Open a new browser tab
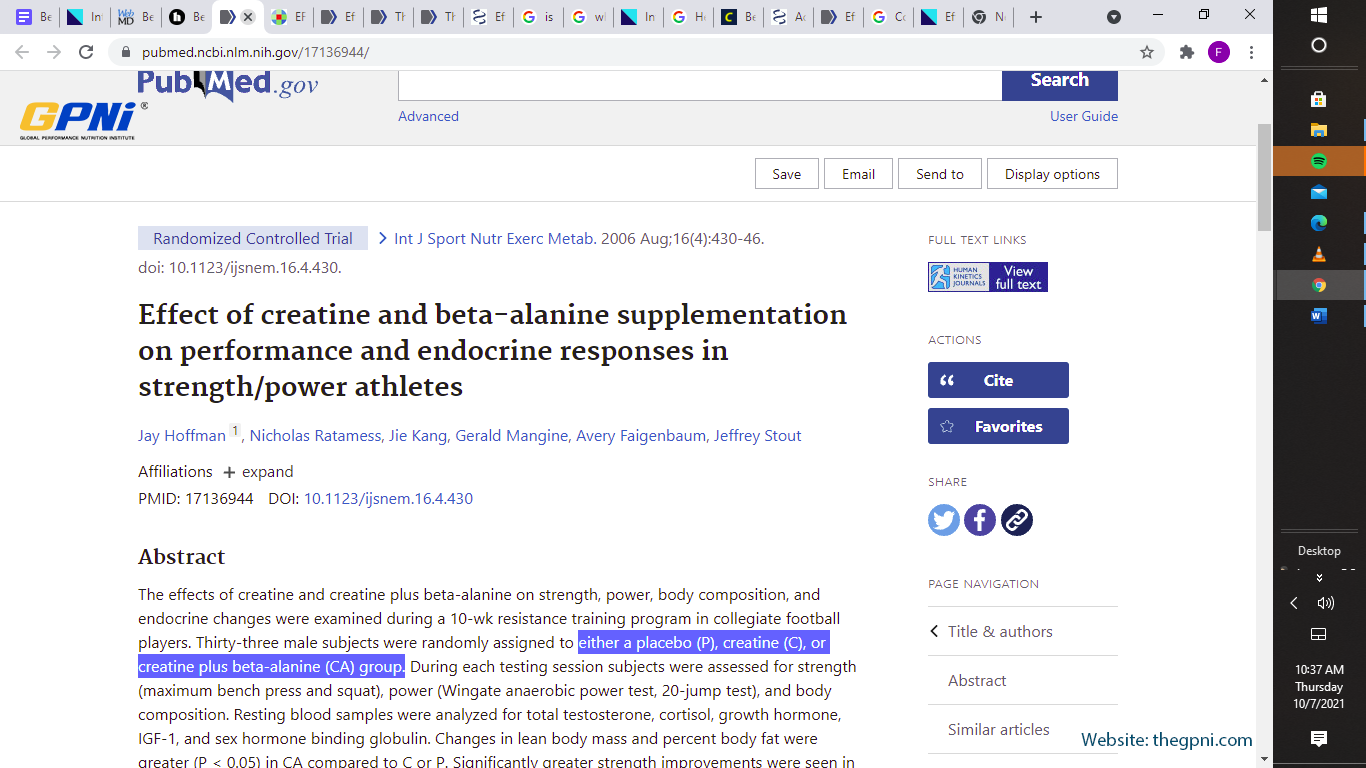The width and height of the screenshot is (1366, 768). point(1036,17)
